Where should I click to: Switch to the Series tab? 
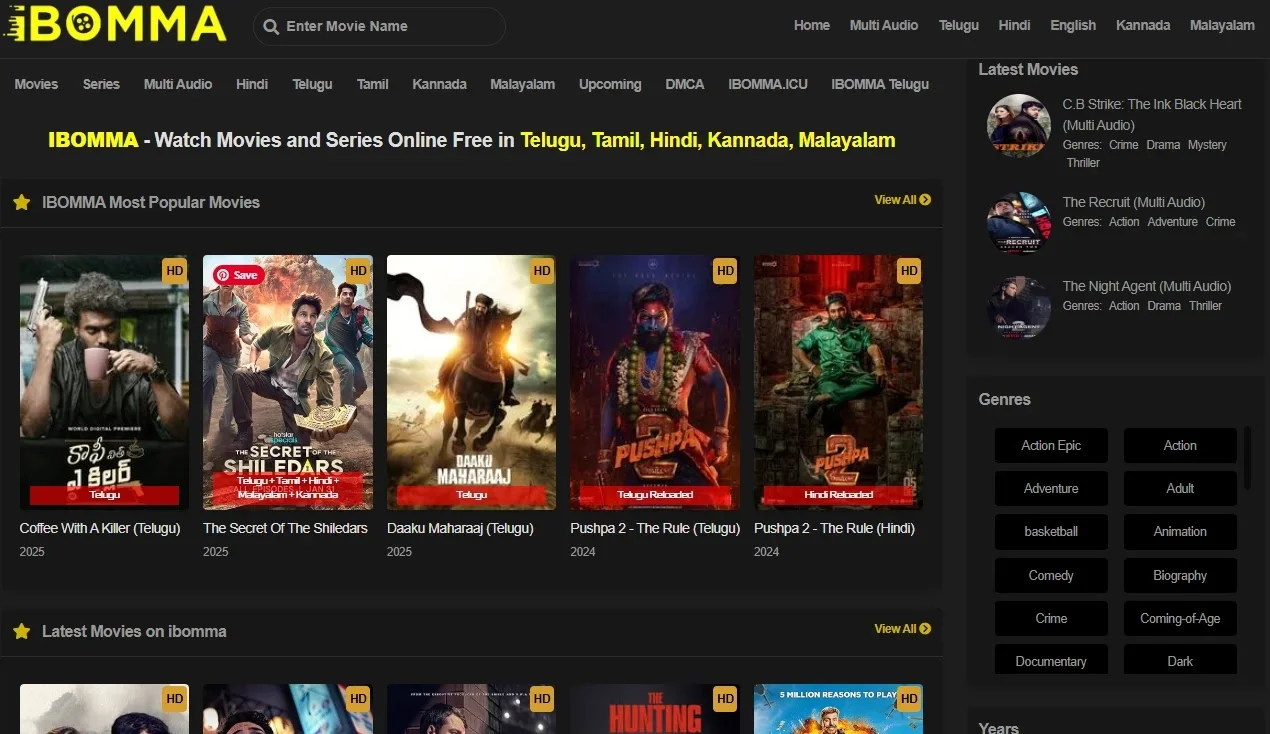[100, 84]
